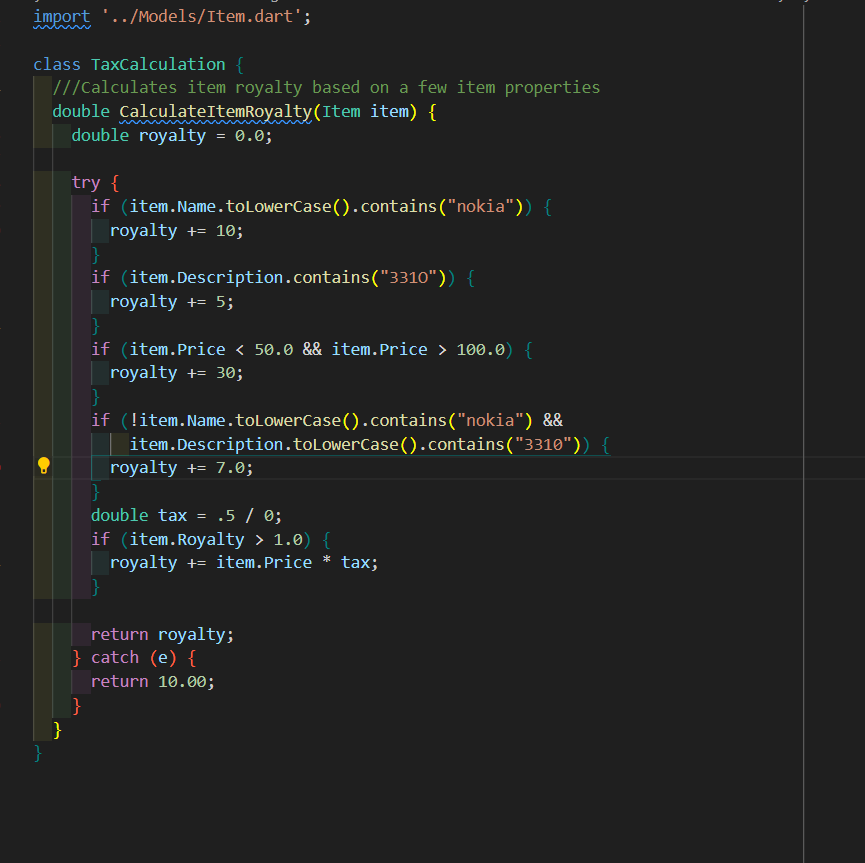
Task: Click the && operator in the nokia condition
Action: 552,420
